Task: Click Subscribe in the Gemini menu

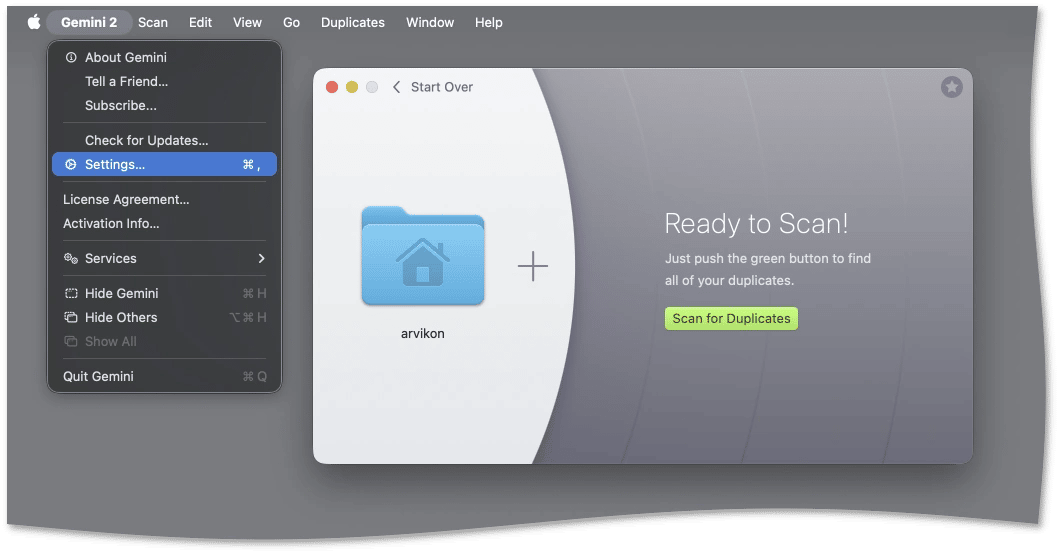Action: click(x=120, y=106)
